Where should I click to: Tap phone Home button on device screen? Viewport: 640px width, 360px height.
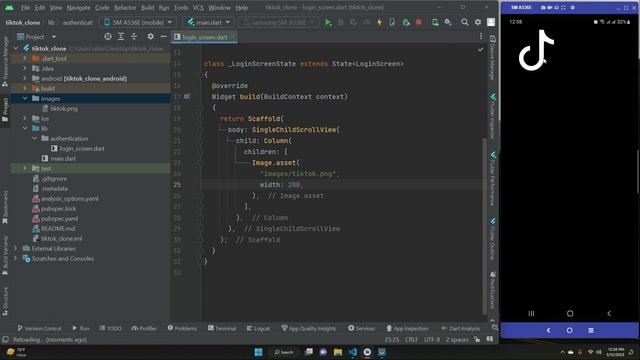[570, 313]
